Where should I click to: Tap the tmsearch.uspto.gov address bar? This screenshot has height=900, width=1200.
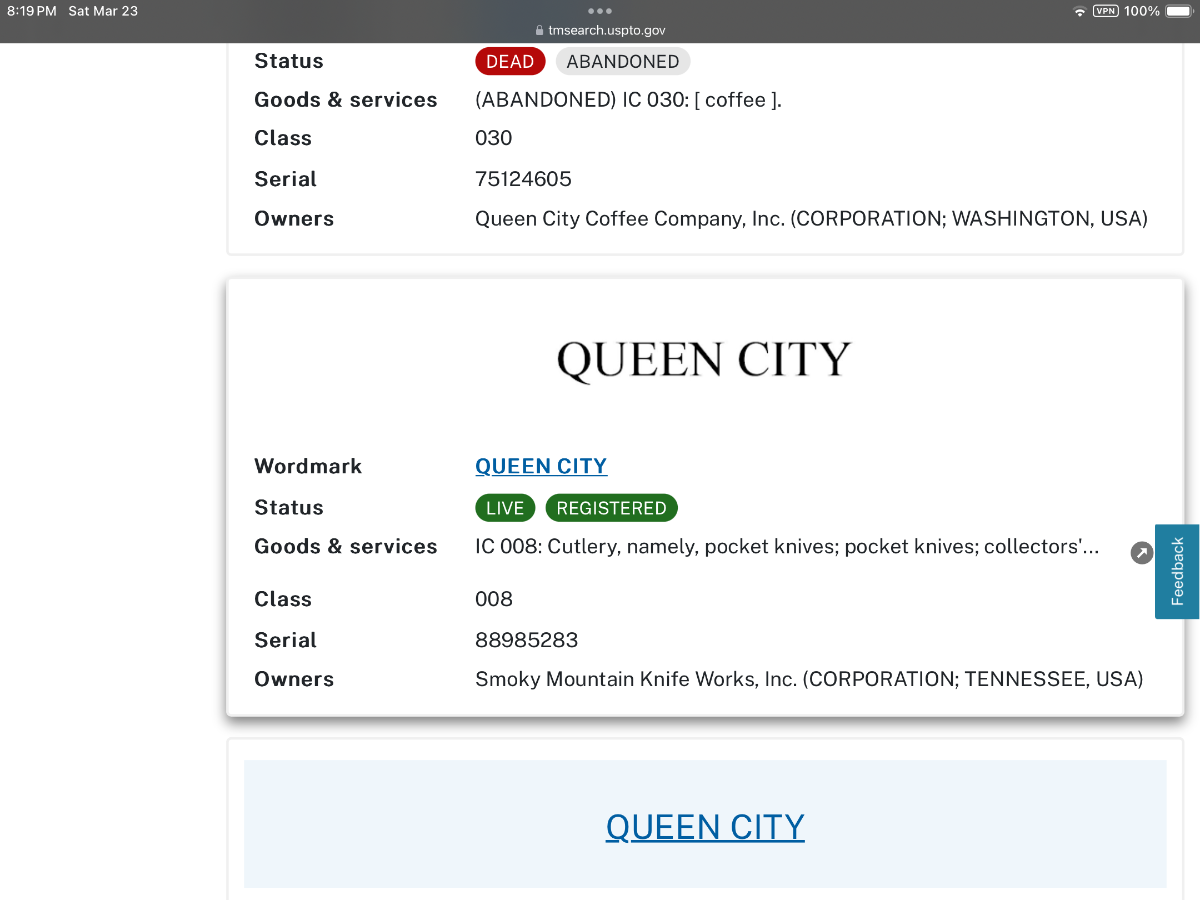click(600, 31)
